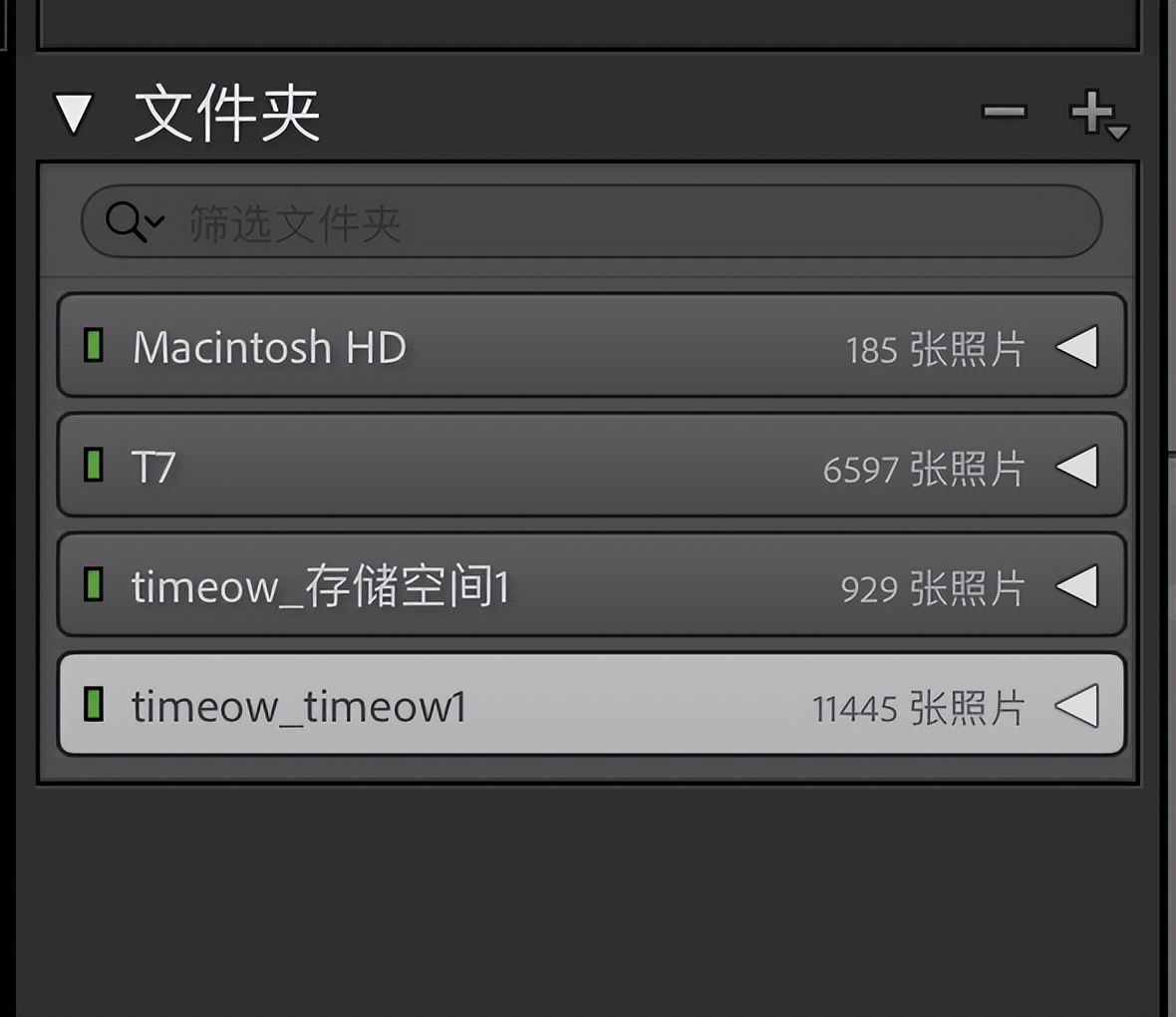Select the Macintosh HD volume row
The image size is (1176, 1017).
pos(591,345)
